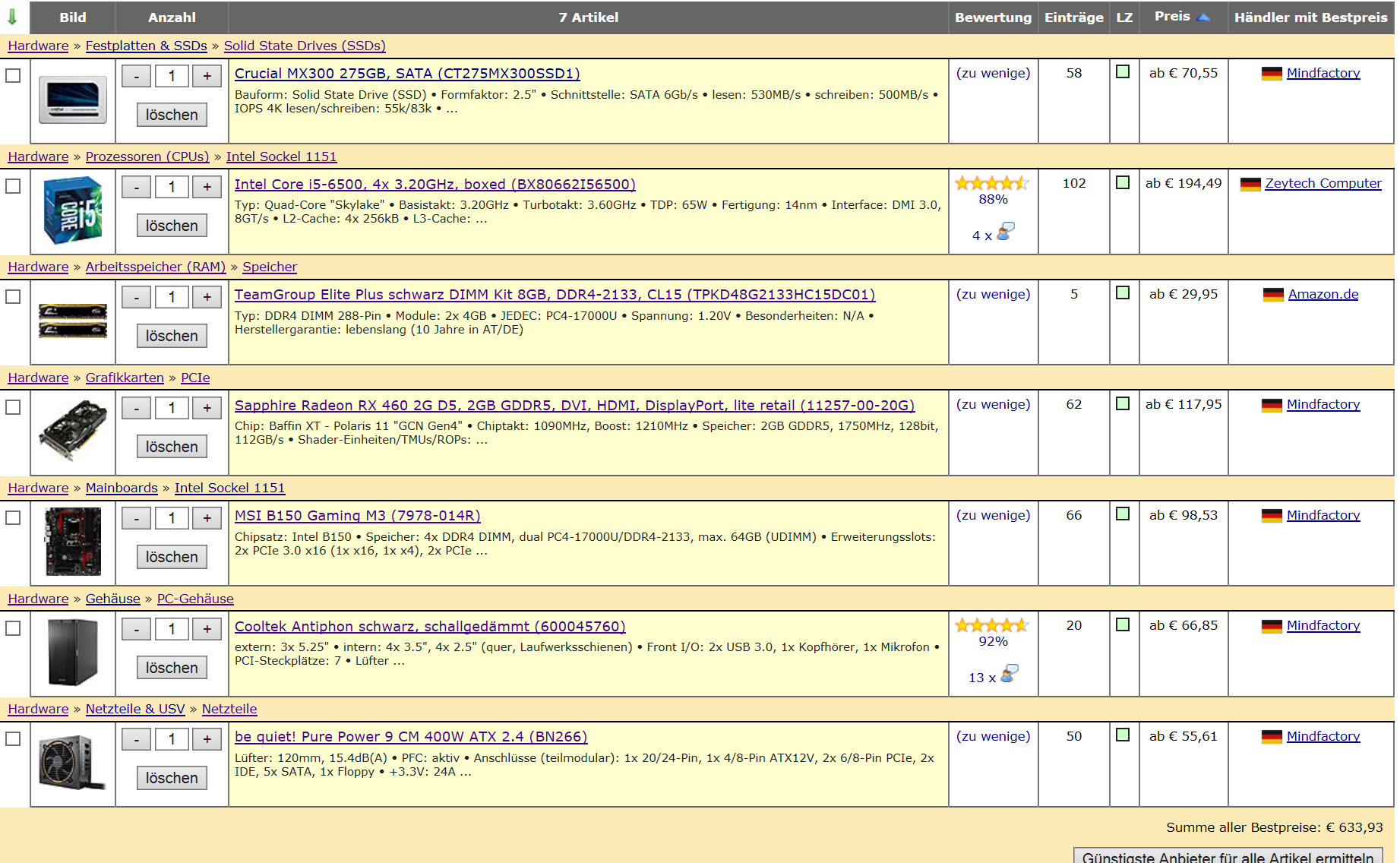Open the Intel Core i5 box image
This screenshot has width=1400, height=863.
(73, 210)
